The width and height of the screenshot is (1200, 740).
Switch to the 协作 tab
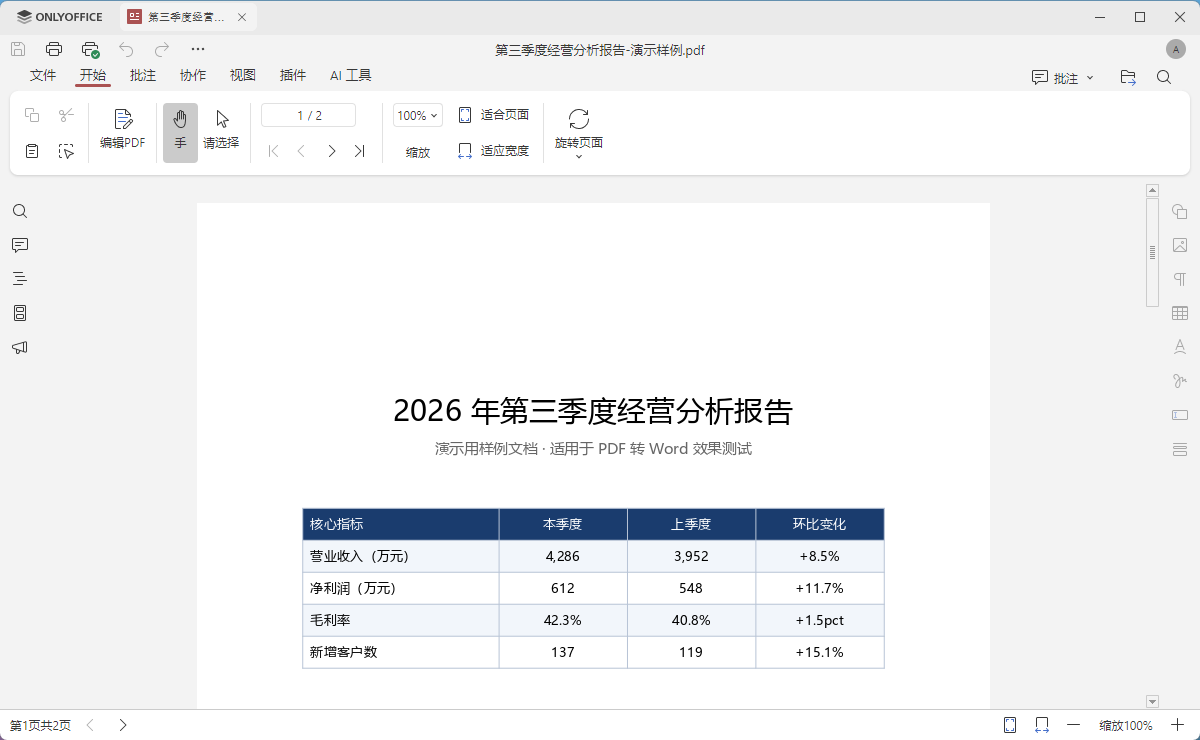point(193,76)
